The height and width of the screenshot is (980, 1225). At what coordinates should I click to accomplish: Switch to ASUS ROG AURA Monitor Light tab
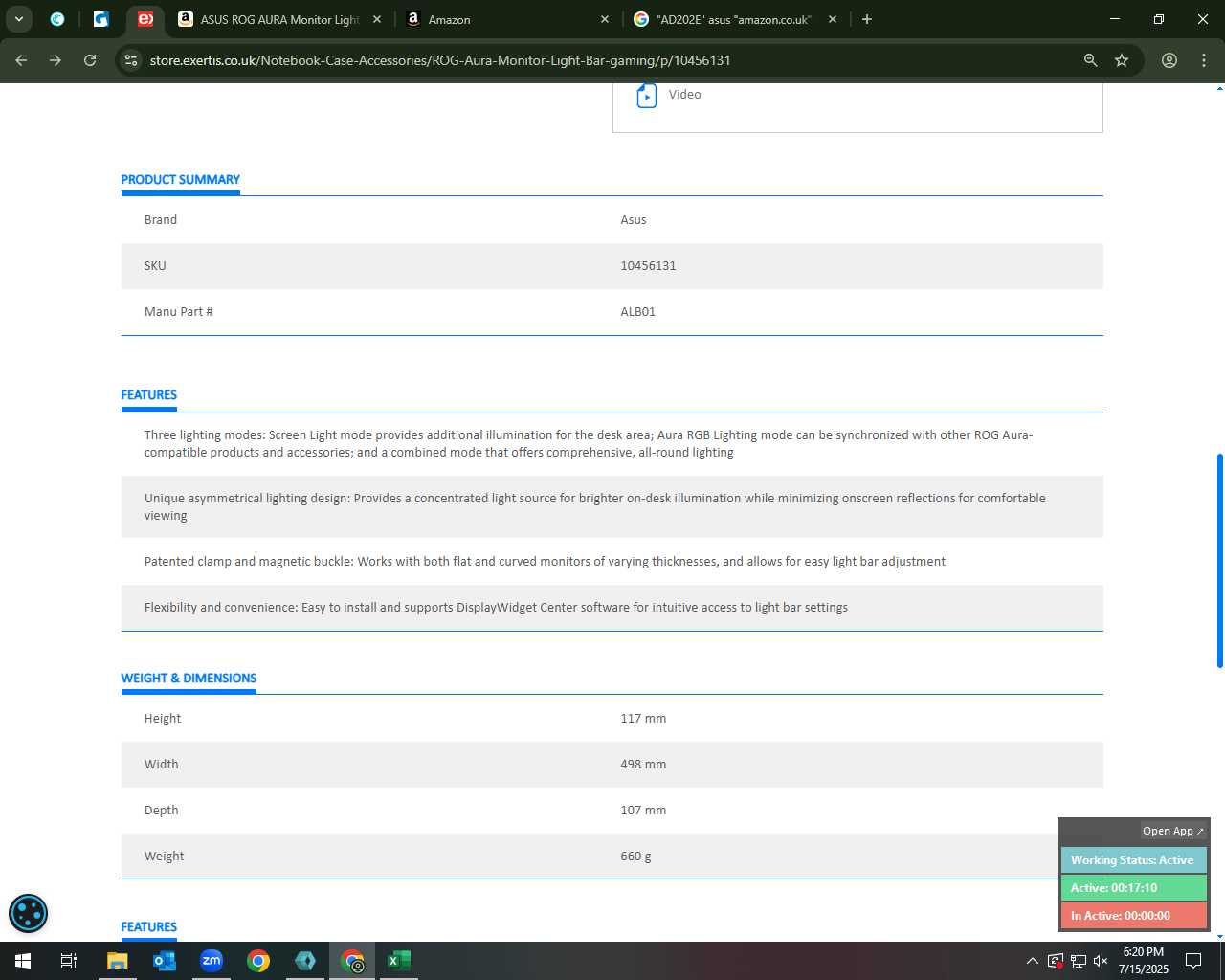[x=278, y=19]
